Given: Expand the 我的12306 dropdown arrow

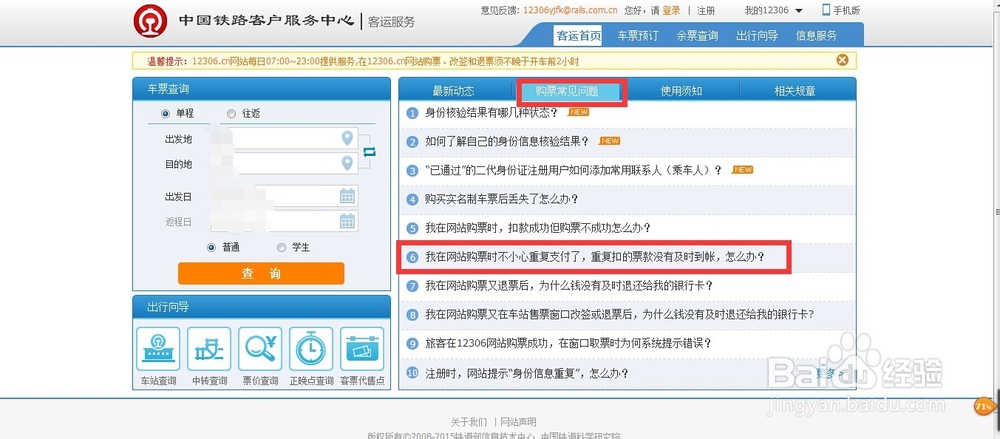Looking at the screenshot, I should (799, 11).
